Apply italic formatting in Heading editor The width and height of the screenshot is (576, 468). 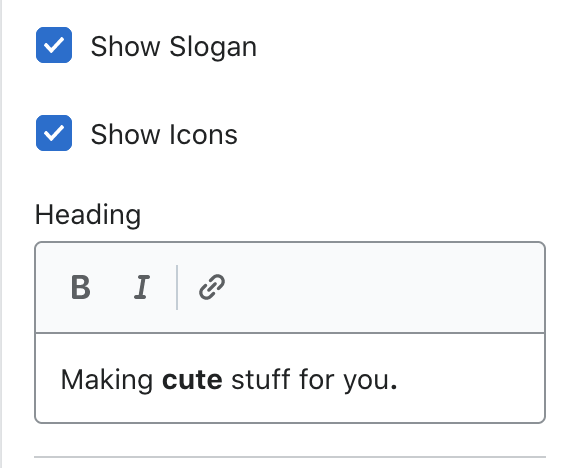[x=141, y=287]
